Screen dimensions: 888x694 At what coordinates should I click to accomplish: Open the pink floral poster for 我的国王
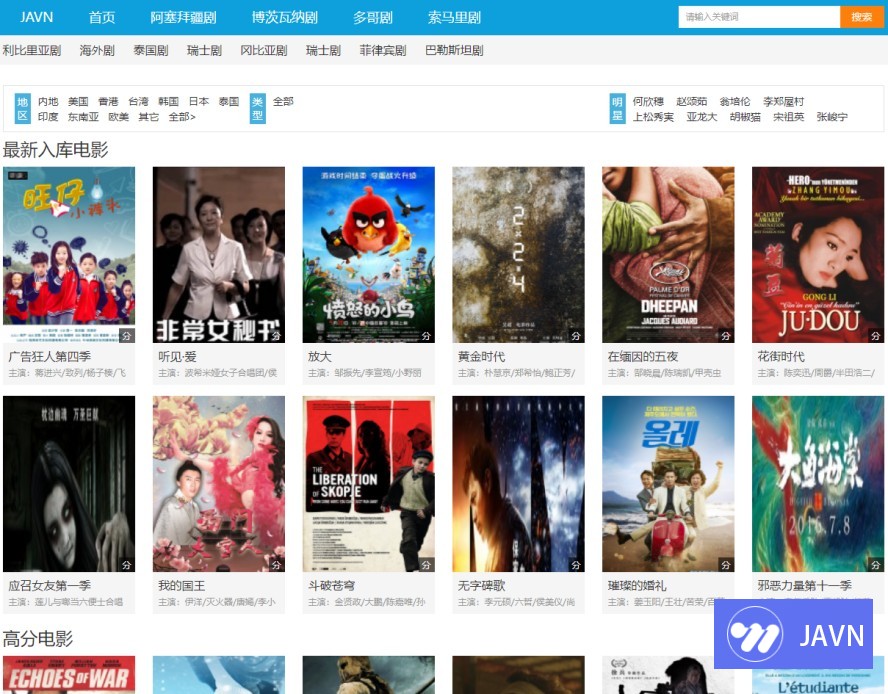pyautogui.click(x=219, y=484)
